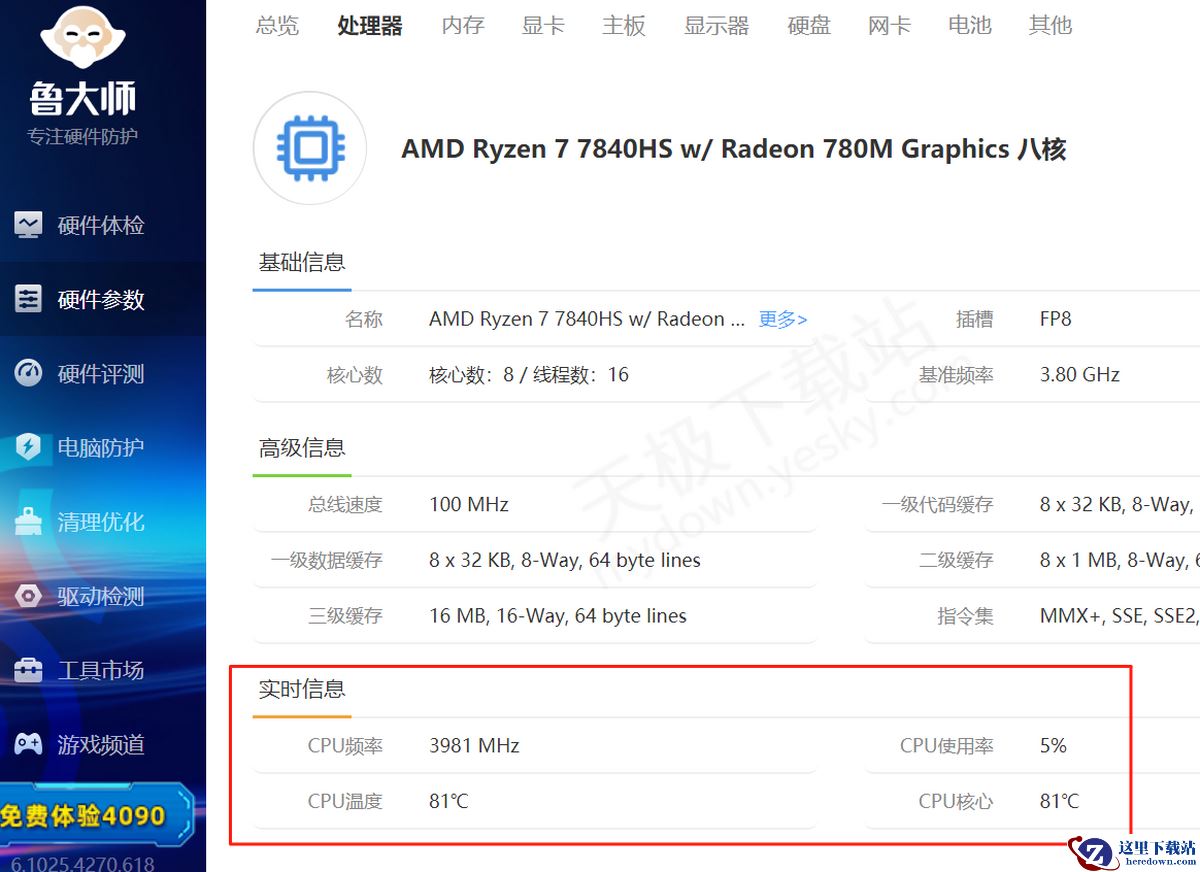Click the 基础信息 section heading

click(x=302, y=262)
